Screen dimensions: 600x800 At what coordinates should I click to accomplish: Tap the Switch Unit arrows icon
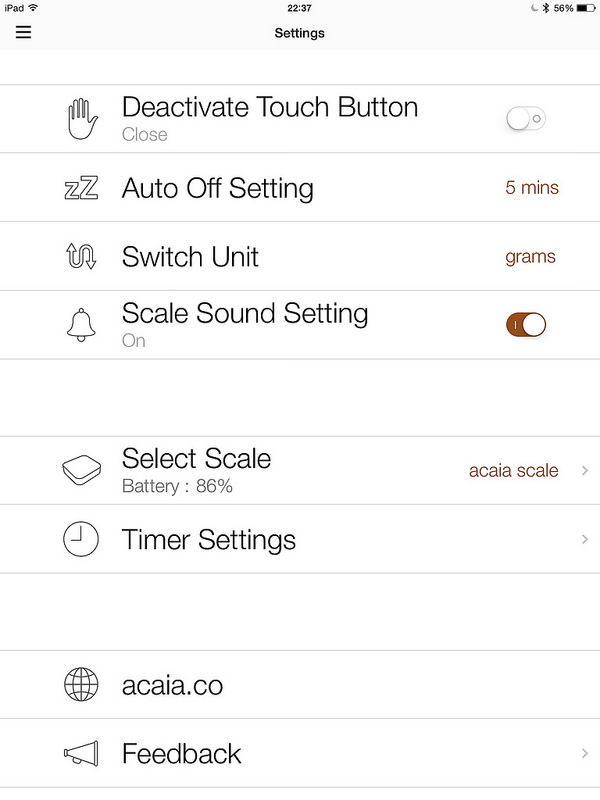[81, 257]
